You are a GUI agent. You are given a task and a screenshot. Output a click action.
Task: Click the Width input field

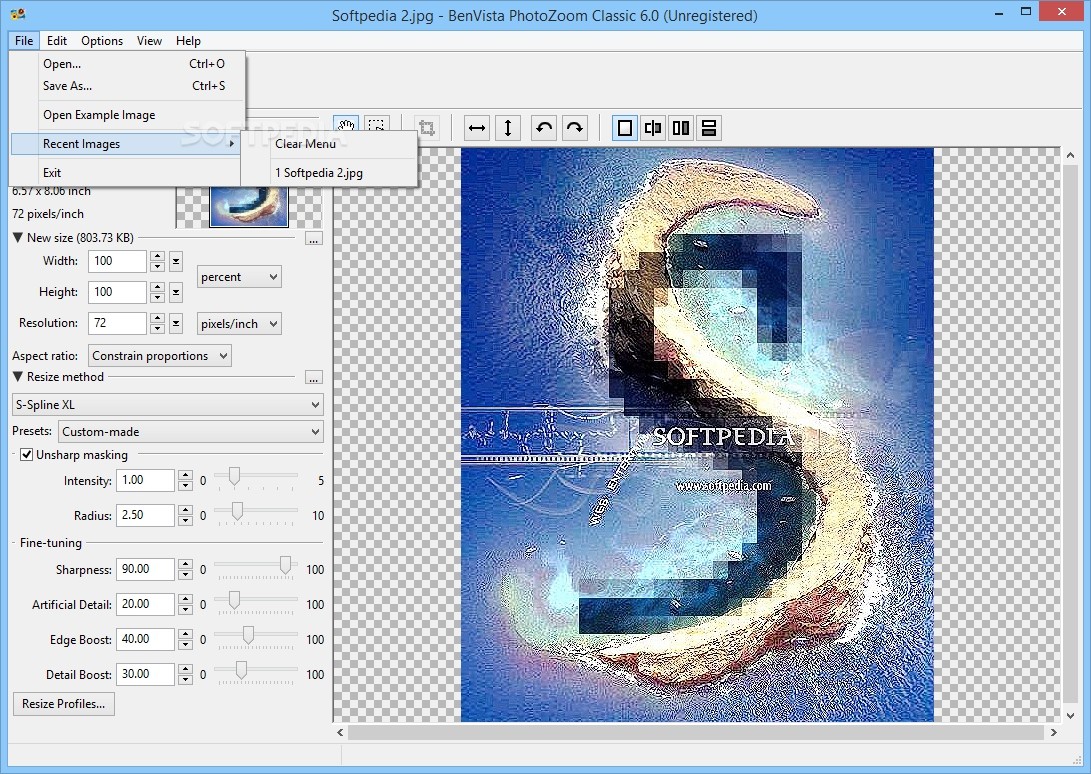[x=118, y=262]
